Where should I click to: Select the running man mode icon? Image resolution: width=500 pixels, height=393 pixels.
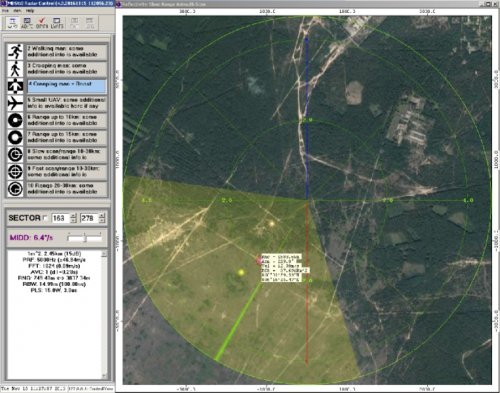click(15, 51)
